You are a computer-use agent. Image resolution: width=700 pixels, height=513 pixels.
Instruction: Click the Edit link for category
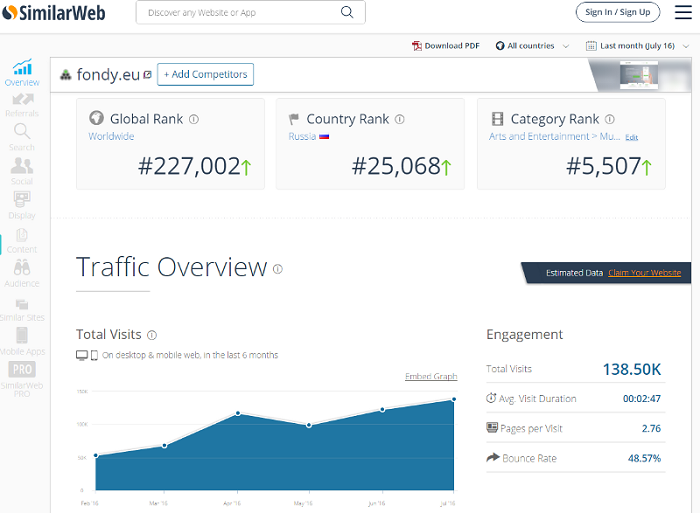tap(631, 137)
